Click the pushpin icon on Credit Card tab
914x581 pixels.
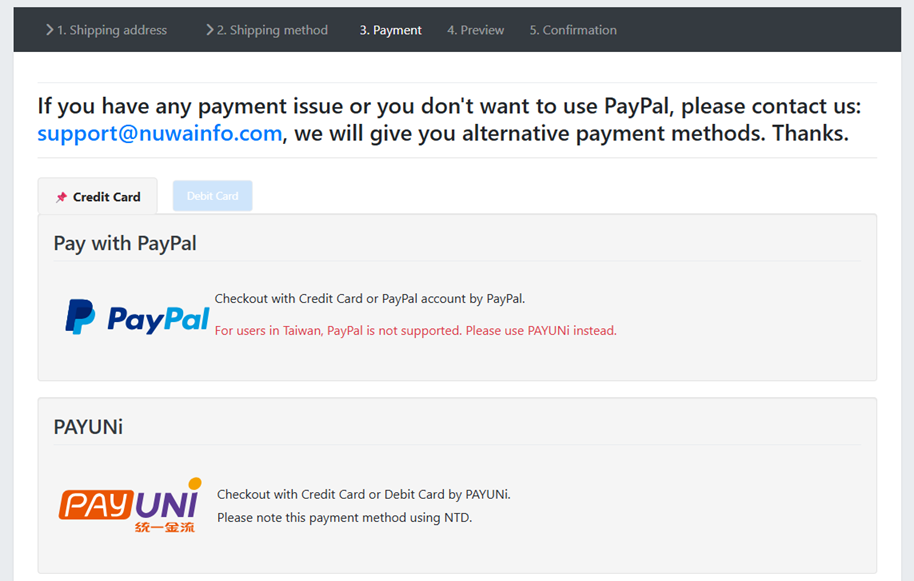pyautogui.click(x=61, y=198)
